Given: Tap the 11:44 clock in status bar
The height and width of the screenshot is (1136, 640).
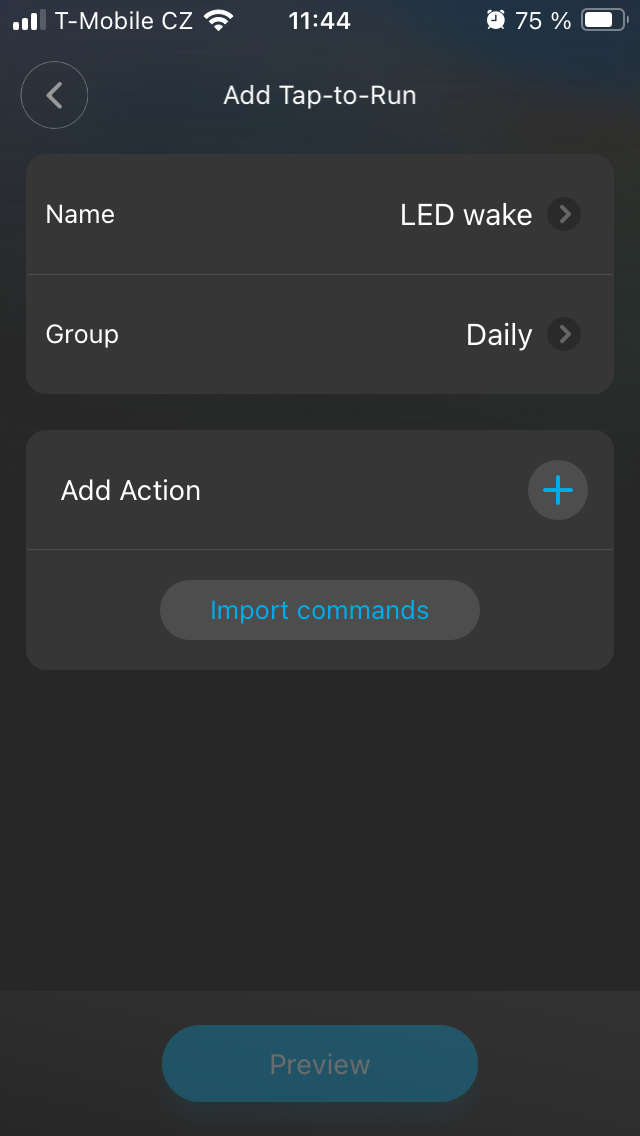Looking at the screenshot, I should [319, 20].
